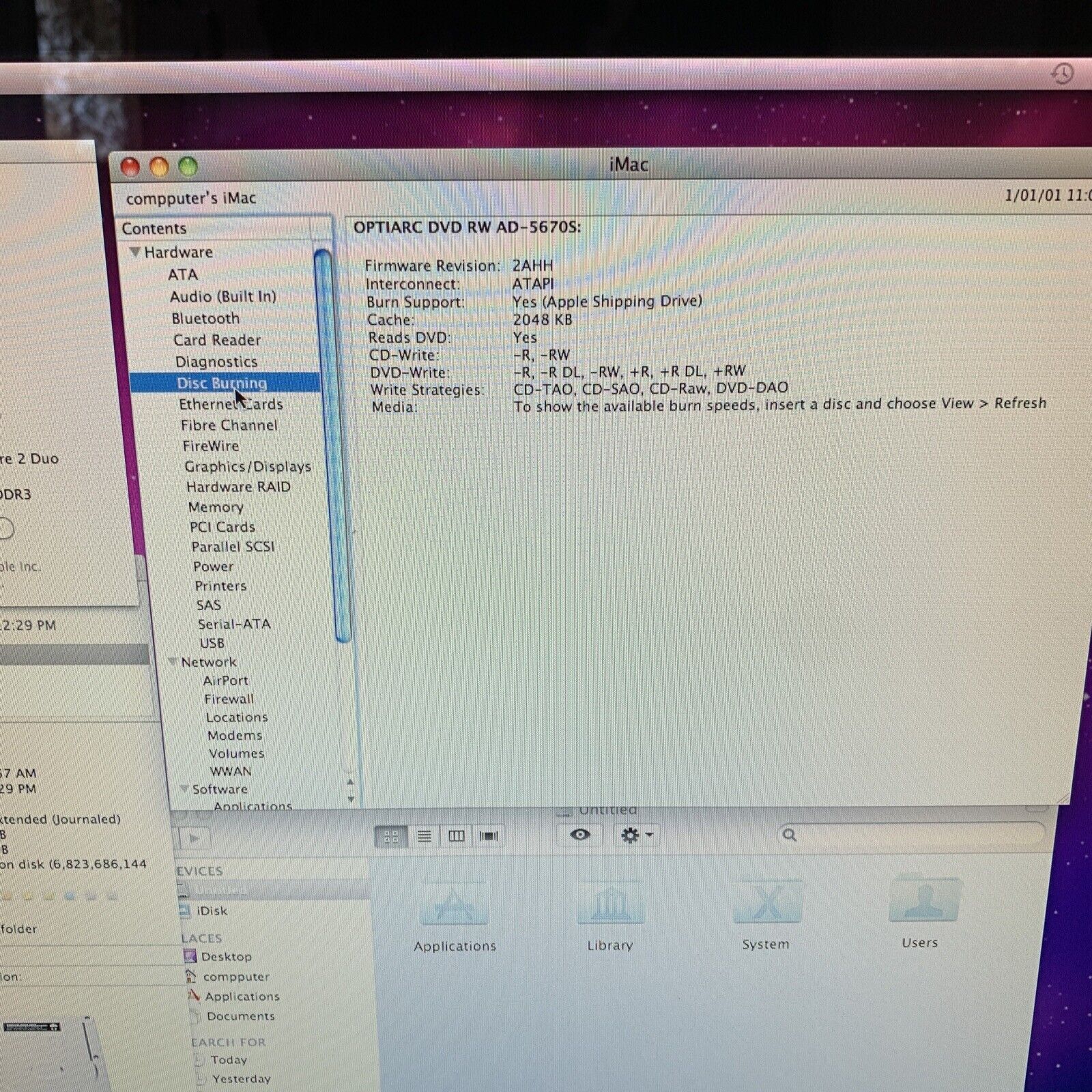Switch Finder to column view

coord(457,836)
